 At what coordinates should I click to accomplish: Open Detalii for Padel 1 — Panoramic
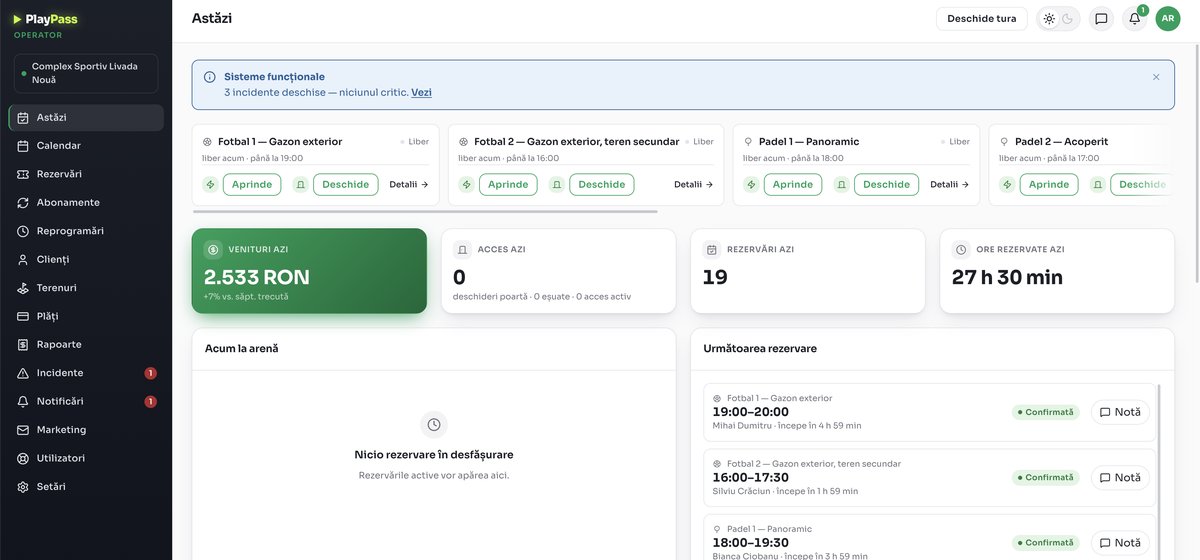pos(950,184)
